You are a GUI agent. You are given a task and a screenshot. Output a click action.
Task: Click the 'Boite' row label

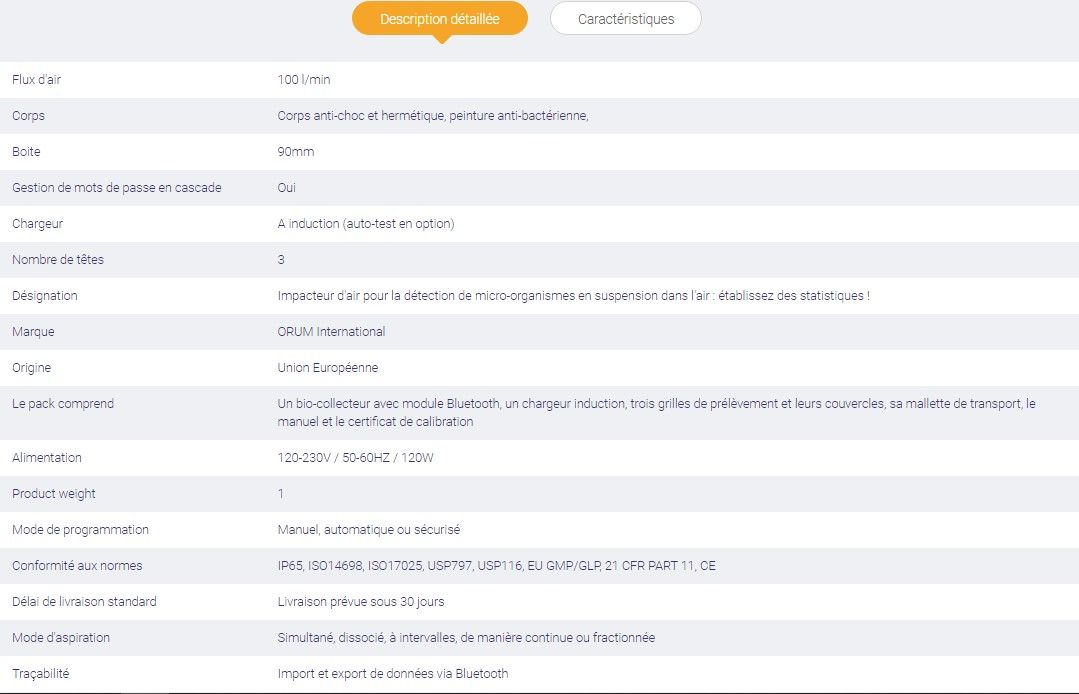click(x=26, y=152)
